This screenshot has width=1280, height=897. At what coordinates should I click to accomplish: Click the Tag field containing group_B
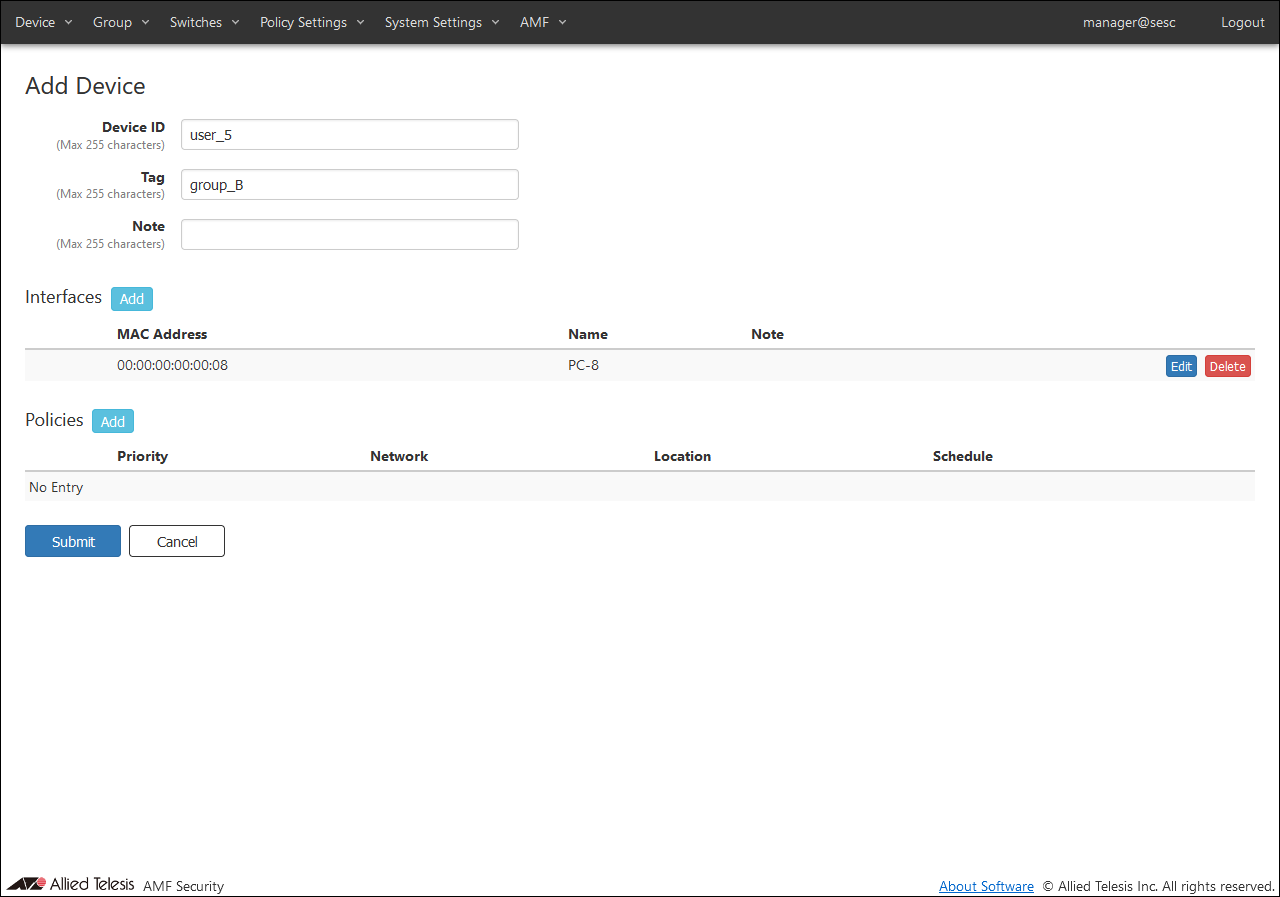pyautogui.click(x=349, y=185)
